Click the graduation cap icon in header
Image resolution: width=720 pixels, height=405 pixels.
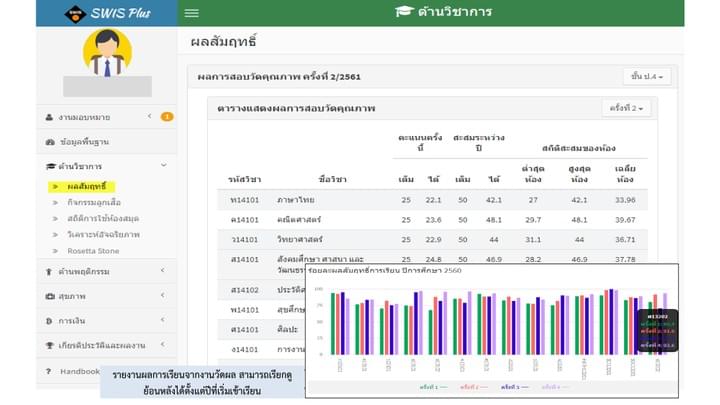coord(403,12)
